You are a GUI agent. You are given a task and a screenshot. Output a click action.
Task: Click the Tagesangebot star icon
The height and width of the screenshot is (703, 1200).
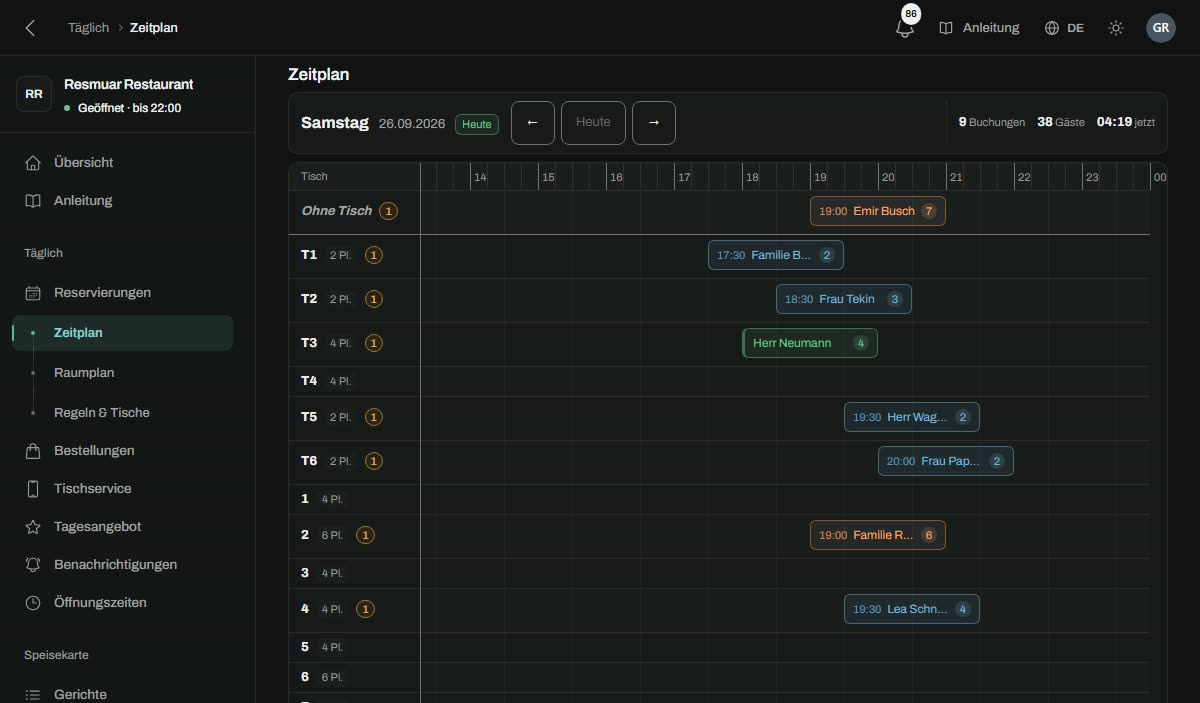click(x=33, y=527)
